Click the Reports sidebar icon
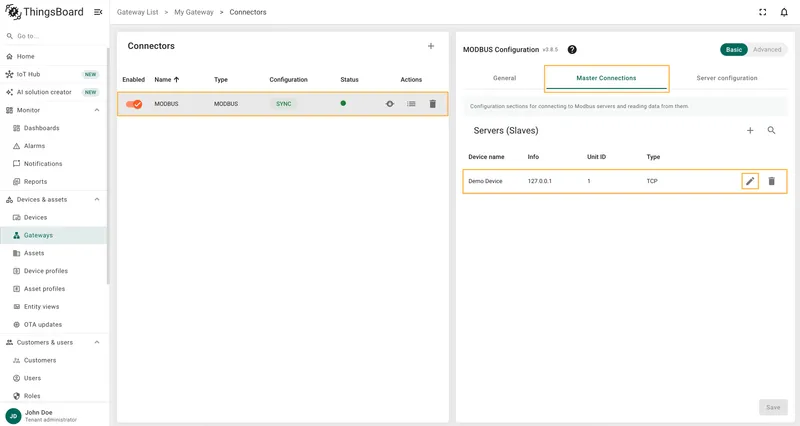The height and width of the screenshot is (426, 800). (x=16, y=182)
